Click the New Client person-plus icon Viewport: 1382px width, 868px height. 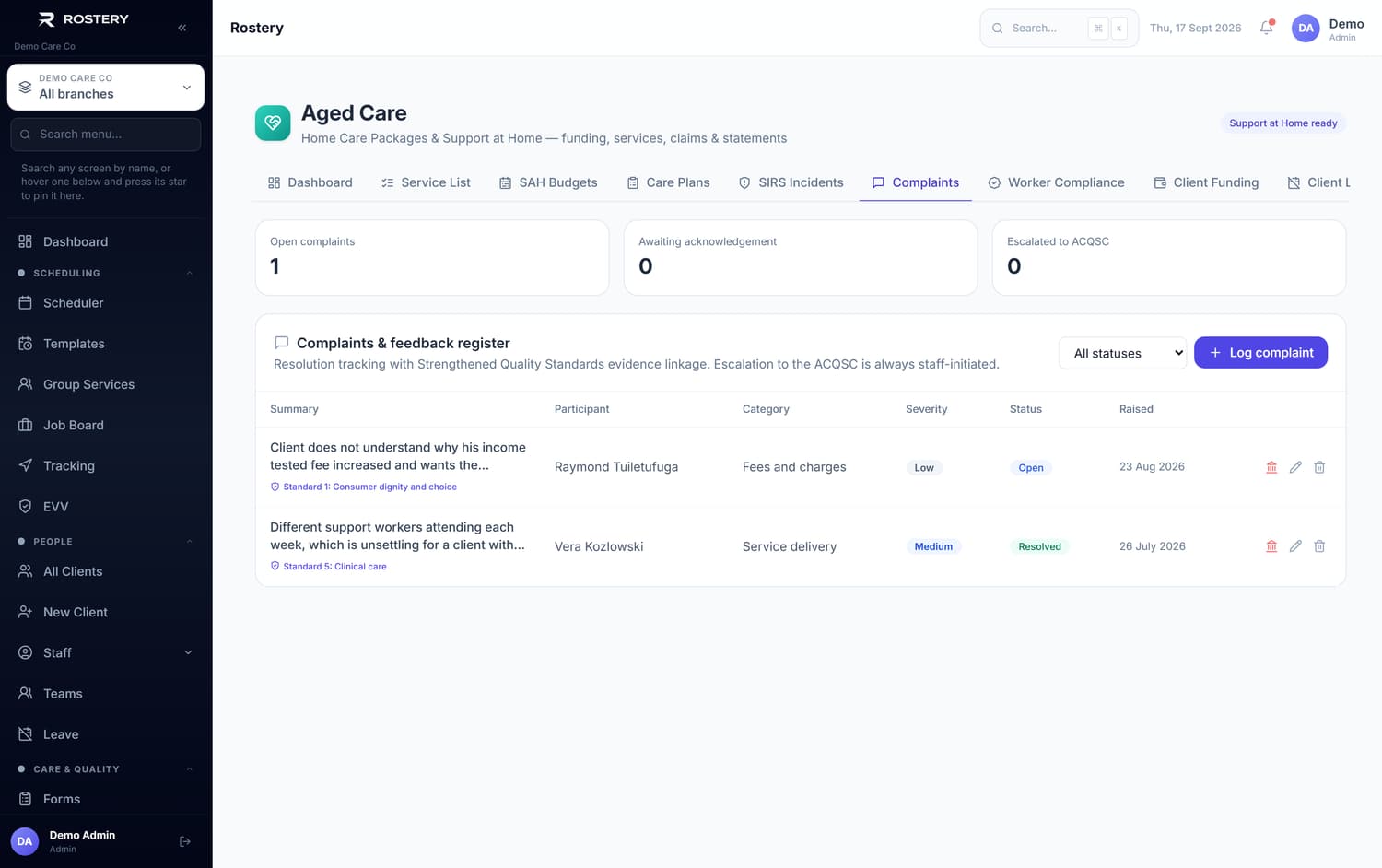26,612
